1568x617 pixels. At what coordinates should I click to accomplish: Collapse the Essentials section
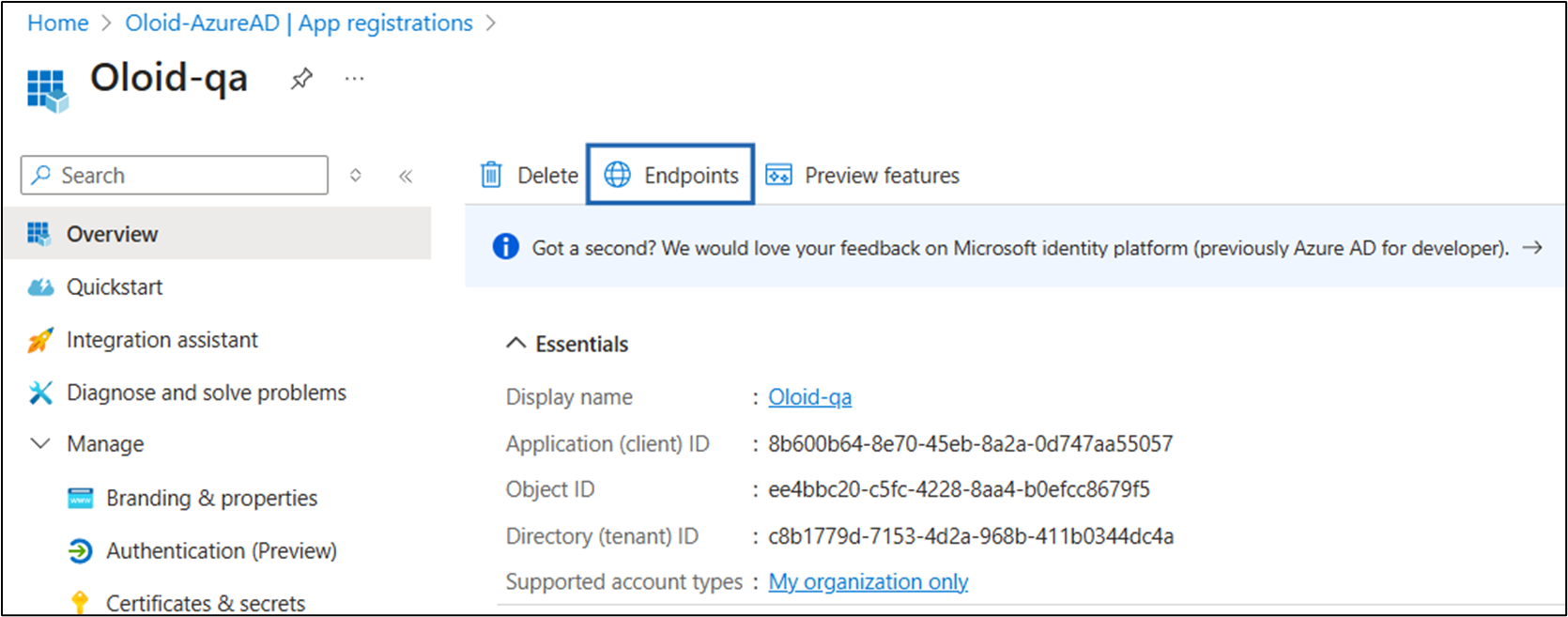point(515,344)
